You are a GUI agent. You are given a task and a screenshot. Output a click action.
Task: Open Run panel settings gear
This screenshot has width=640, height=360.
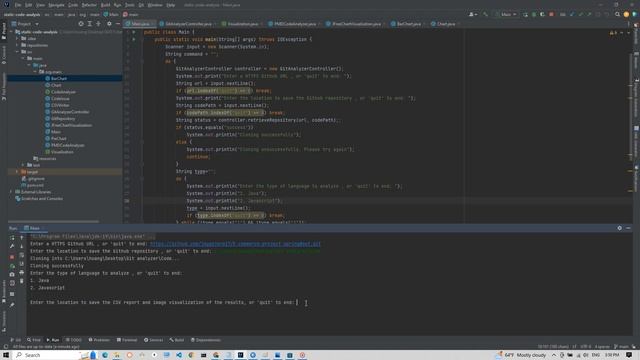[619, 228]
